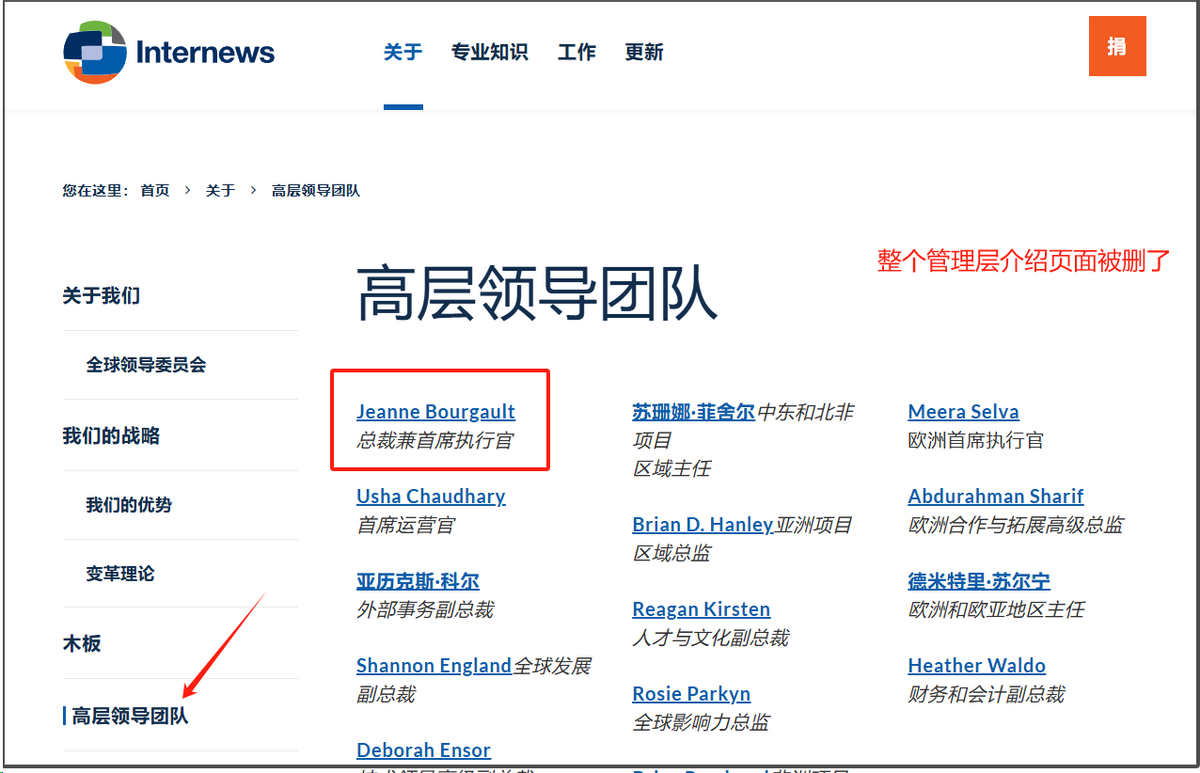Open Abdurahman Sharif's profile link
The image size is (1200, 773).
(996, 496)
